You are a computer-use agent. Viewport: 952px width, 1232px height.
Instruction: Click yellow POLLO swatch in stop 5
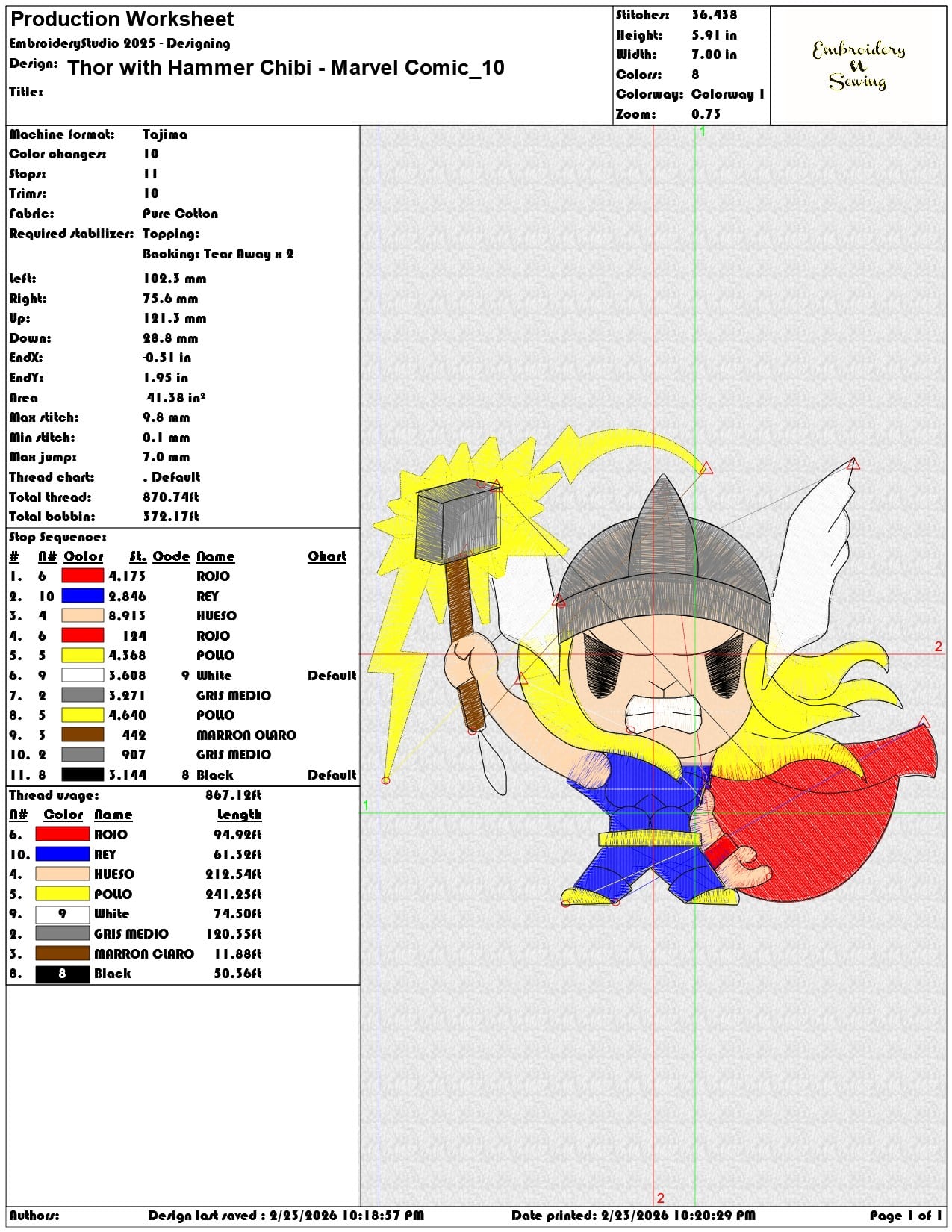coord(82,656)
